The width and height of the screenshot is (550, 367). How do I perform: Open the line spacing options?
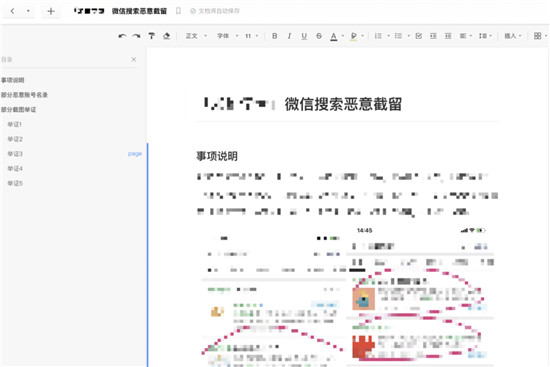(485, 36)
